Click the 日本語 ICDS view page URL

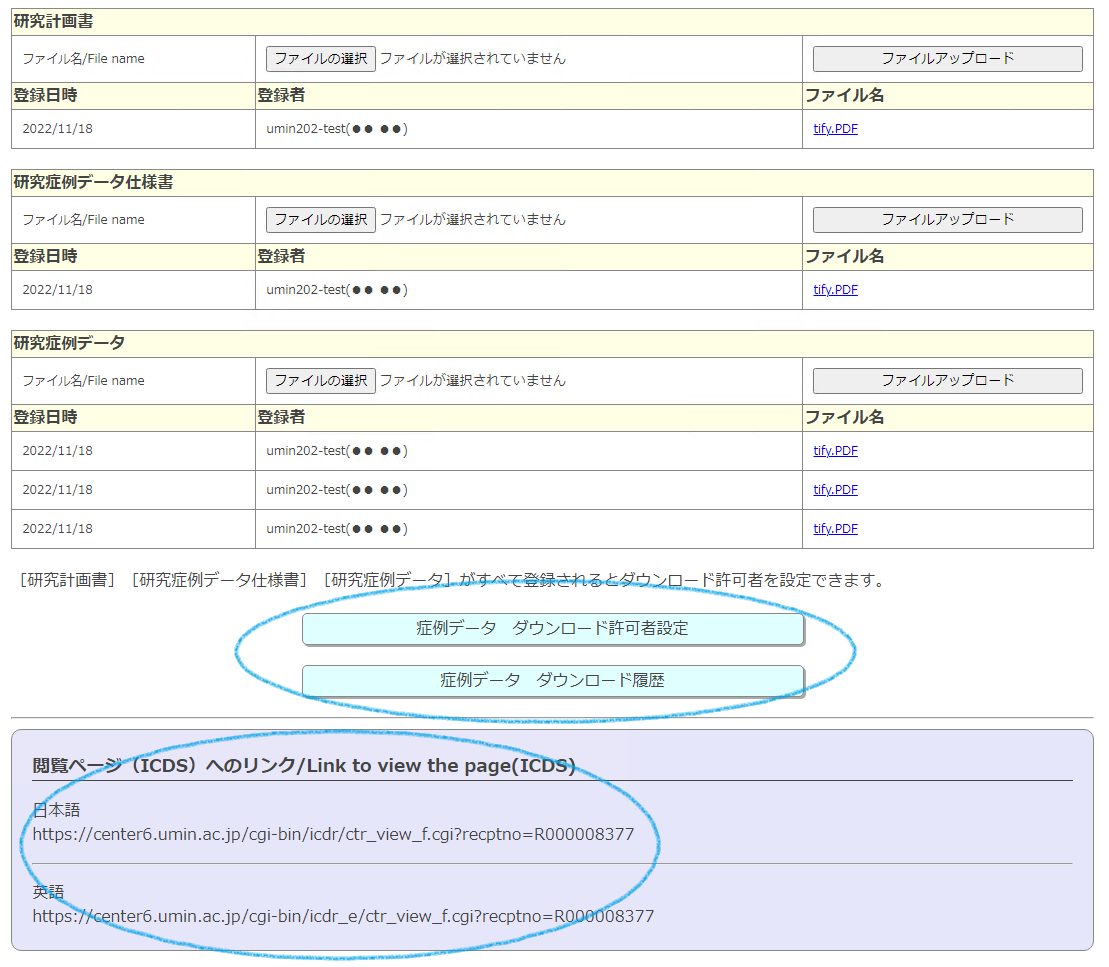[x=333, y=834]
